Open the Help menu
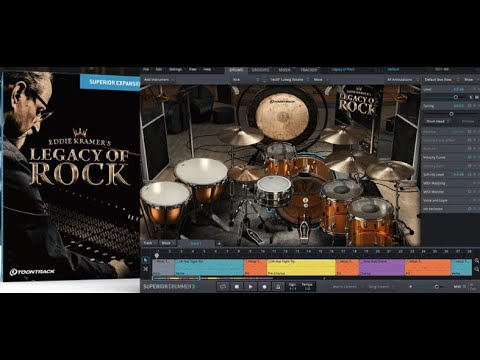The image size is (480, 360). click(x=208, y=69)
